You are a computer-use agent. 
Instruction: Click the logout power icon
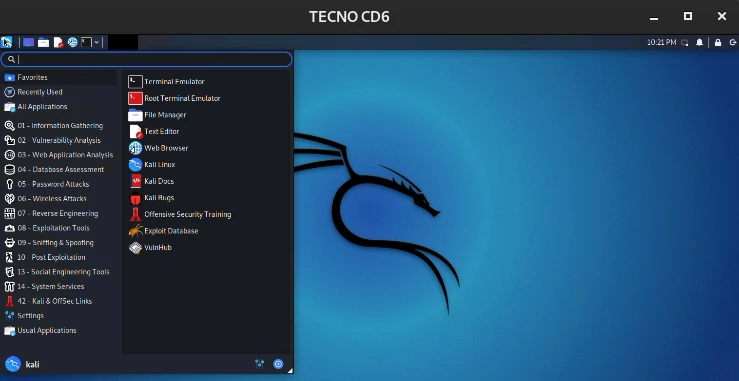coord(733,42)
